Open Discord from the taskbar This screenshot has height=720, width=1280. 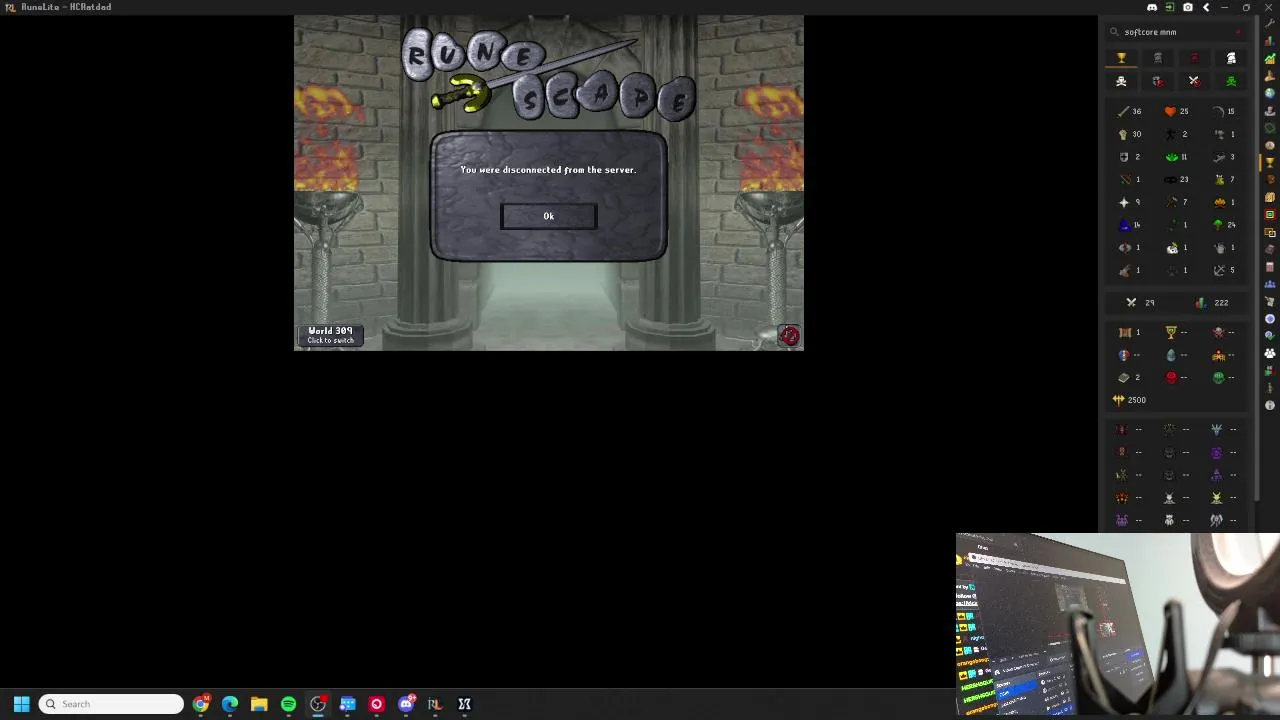pyautogui.click(x=406, y=704)
